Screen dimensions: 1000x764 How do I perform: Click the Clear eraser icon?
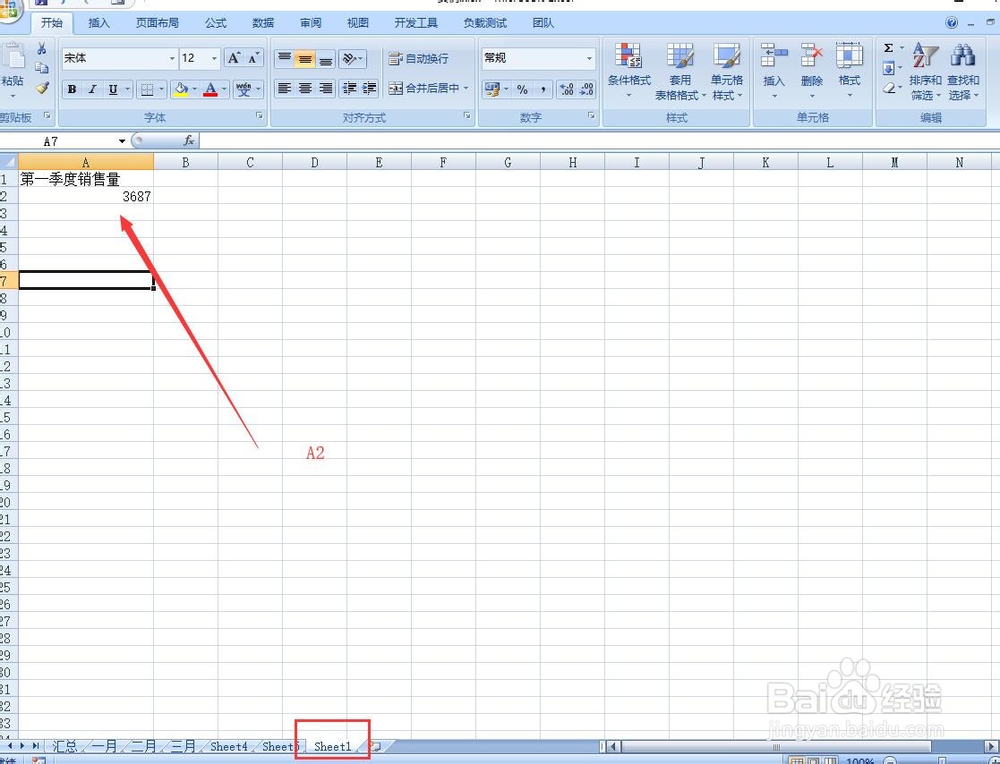[889, 87]
